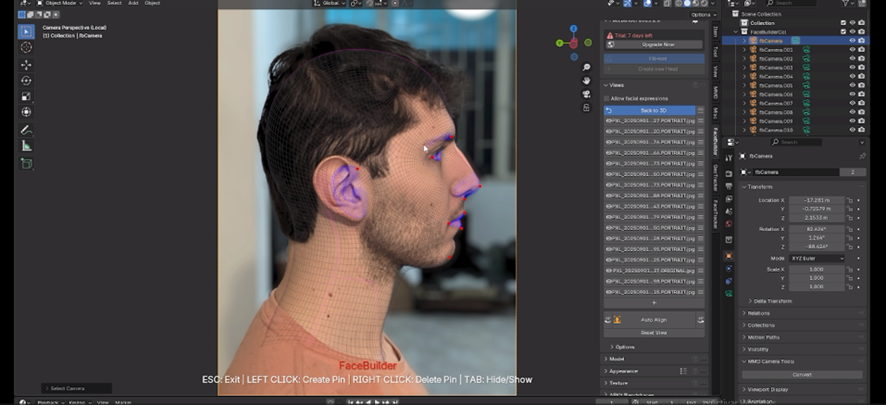Open the XYZ Euler rotation mode dropdown
886x405 pixels.
tap(816, 258)
